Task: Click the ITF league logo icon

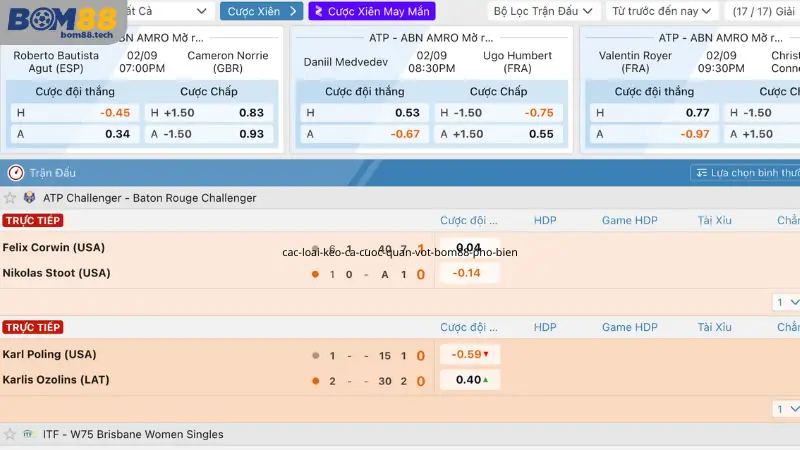Action: pos(29,434)
